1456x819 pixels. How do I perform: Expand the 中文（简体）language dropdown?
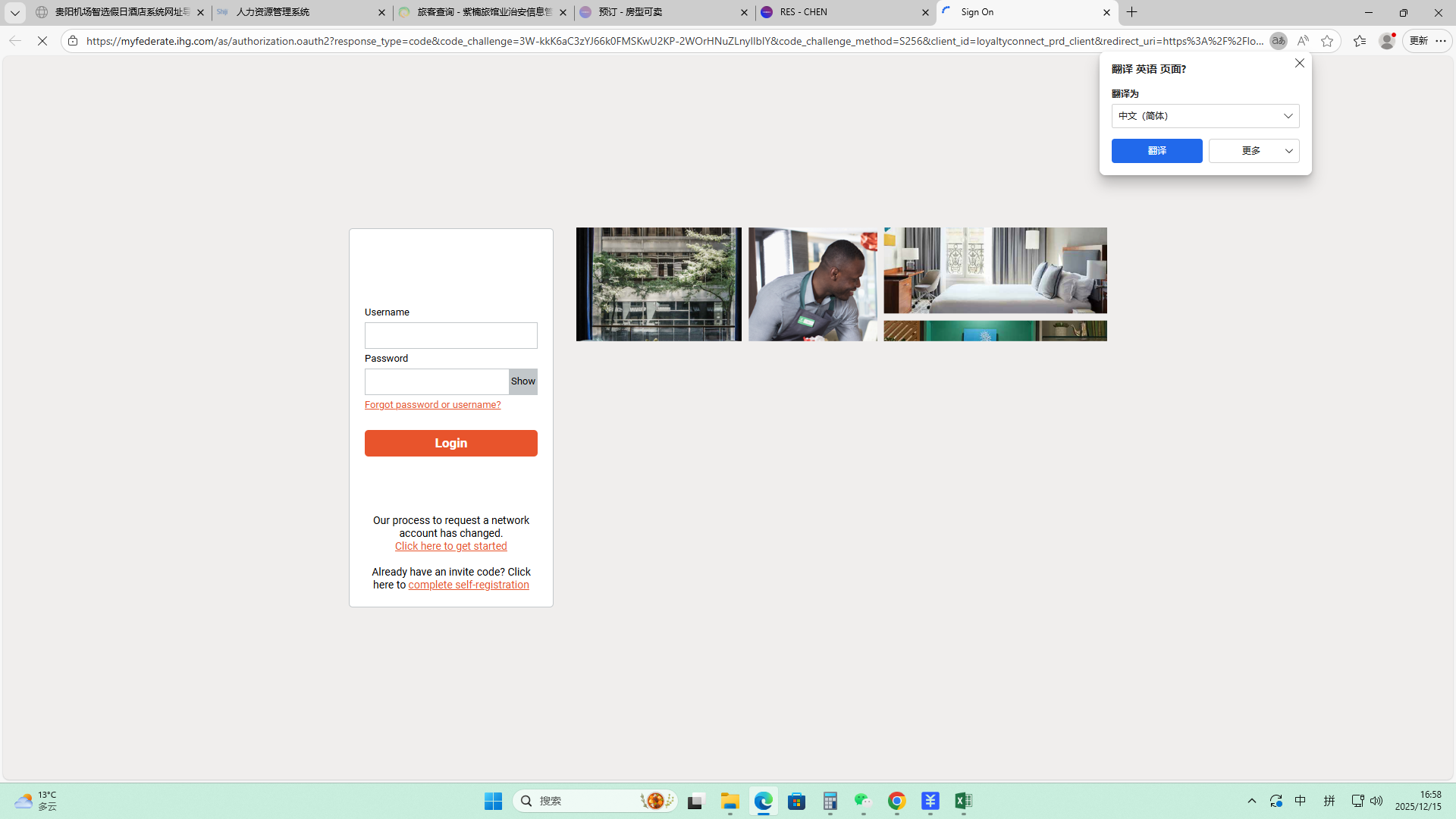pos(1205,116)
